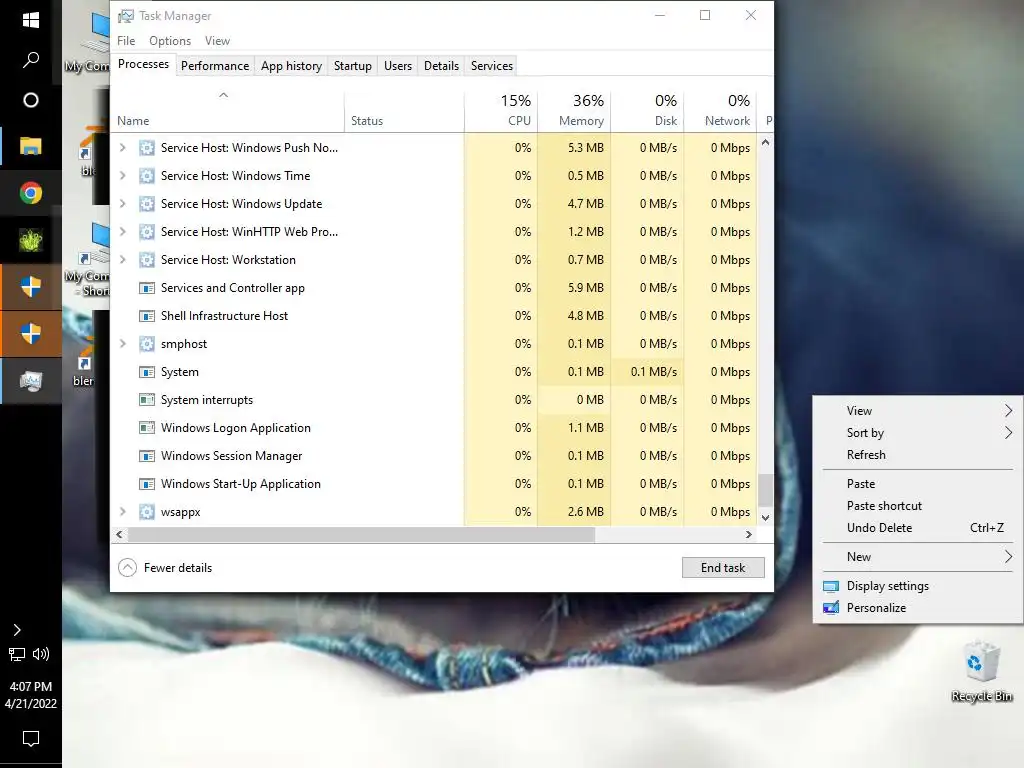Open the volume speaker tray icon
Image resolution: width=1024 pixels, height=768 pixels.
41,654
